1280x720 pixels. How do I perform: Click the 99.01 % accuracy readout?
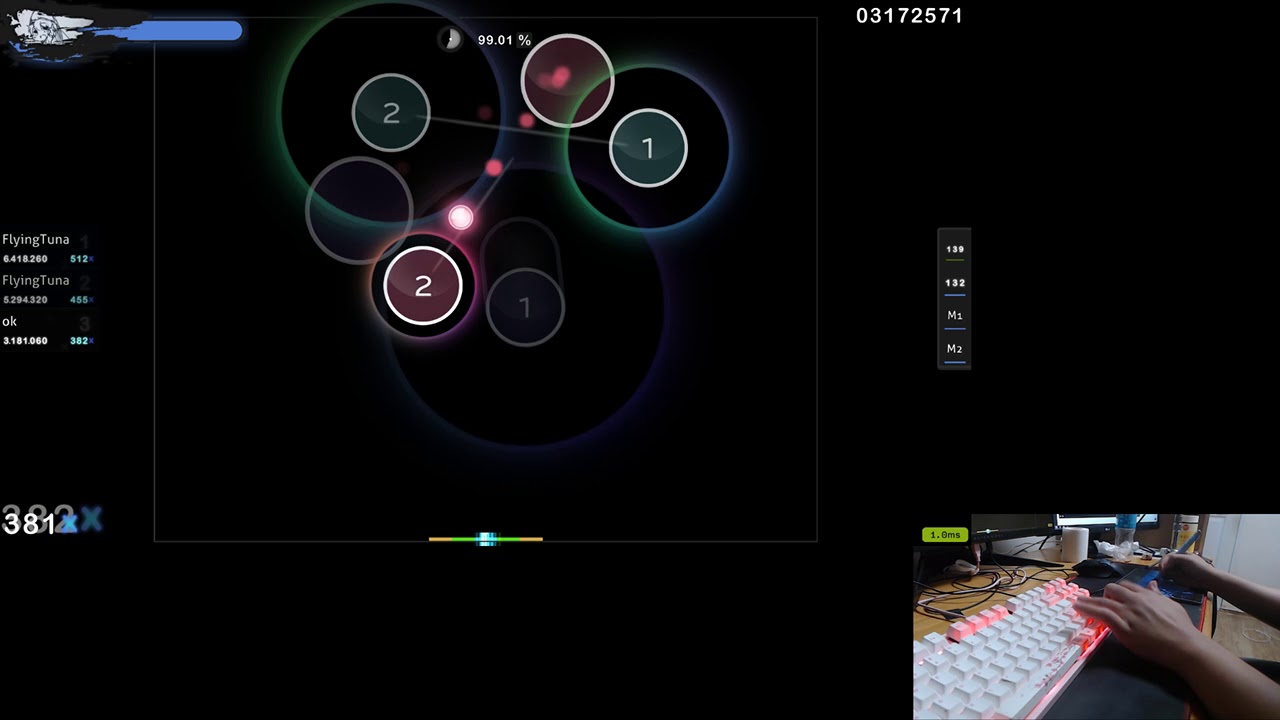(x=504, y=40)
